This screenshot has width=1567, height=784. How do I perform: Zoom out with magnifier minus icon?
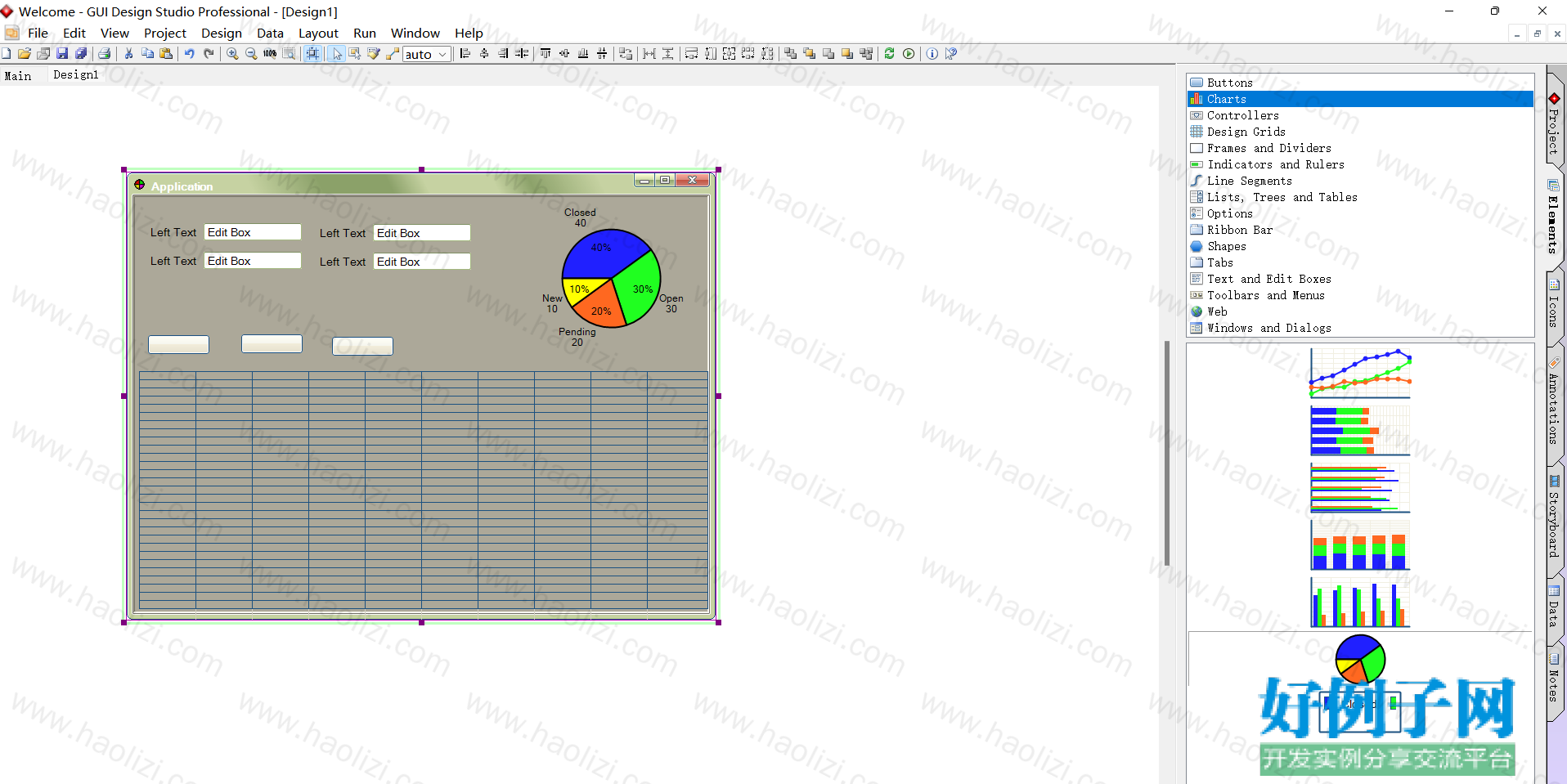click(x=251, y=54)
